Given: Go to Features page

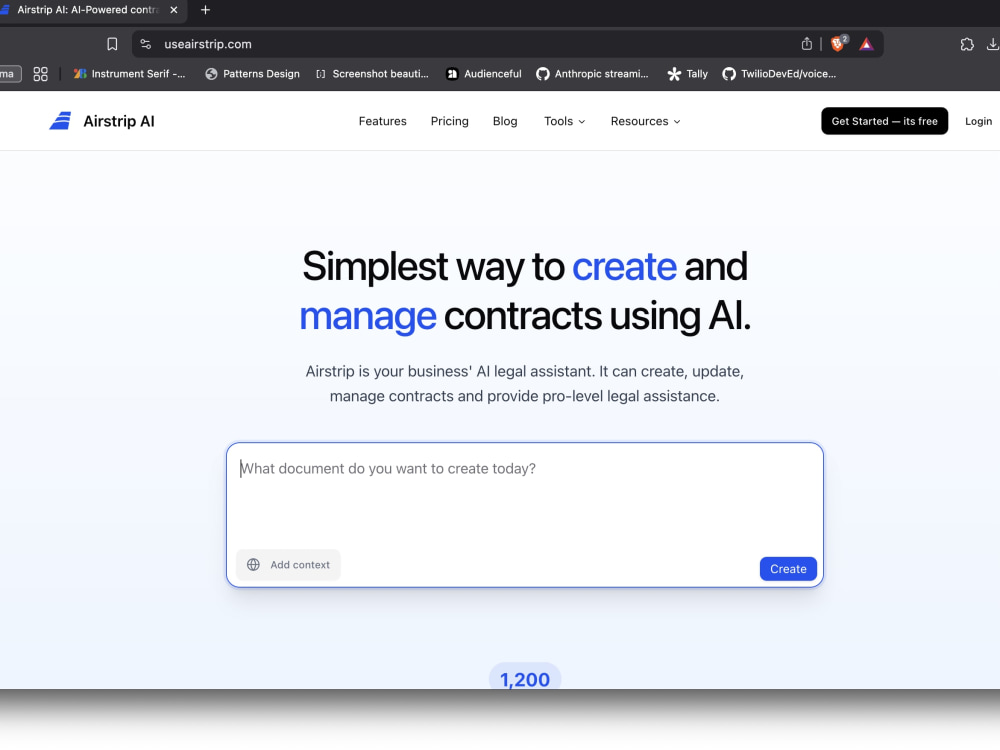Looking at the screenshot, I should pos(383,121).
